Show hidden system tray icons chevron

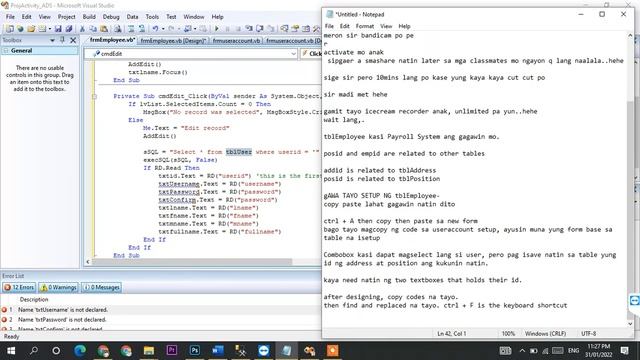pyautogui.click(x=522, y=351)
